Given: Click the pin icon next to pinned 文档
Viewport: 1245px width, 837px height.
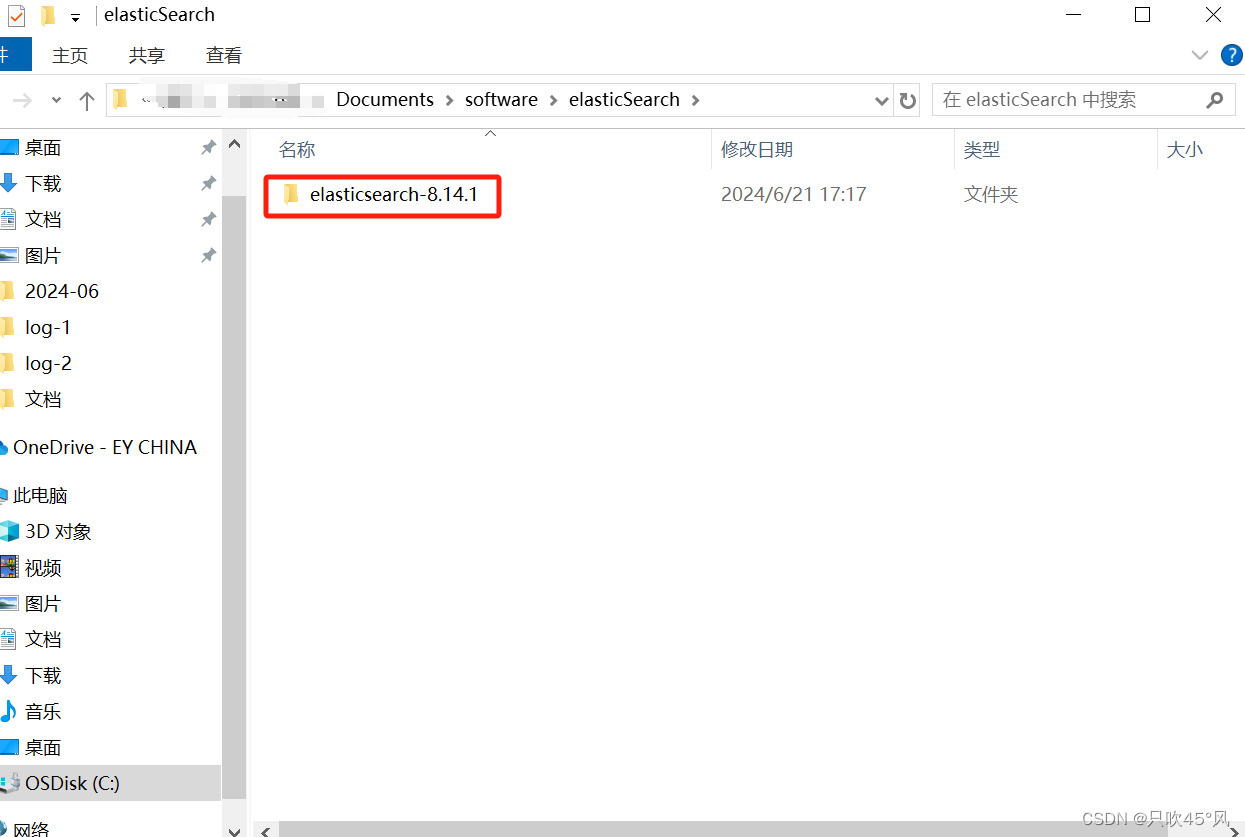Looking at the screenshot, I should pyautogui.click(x=208, y=220).
